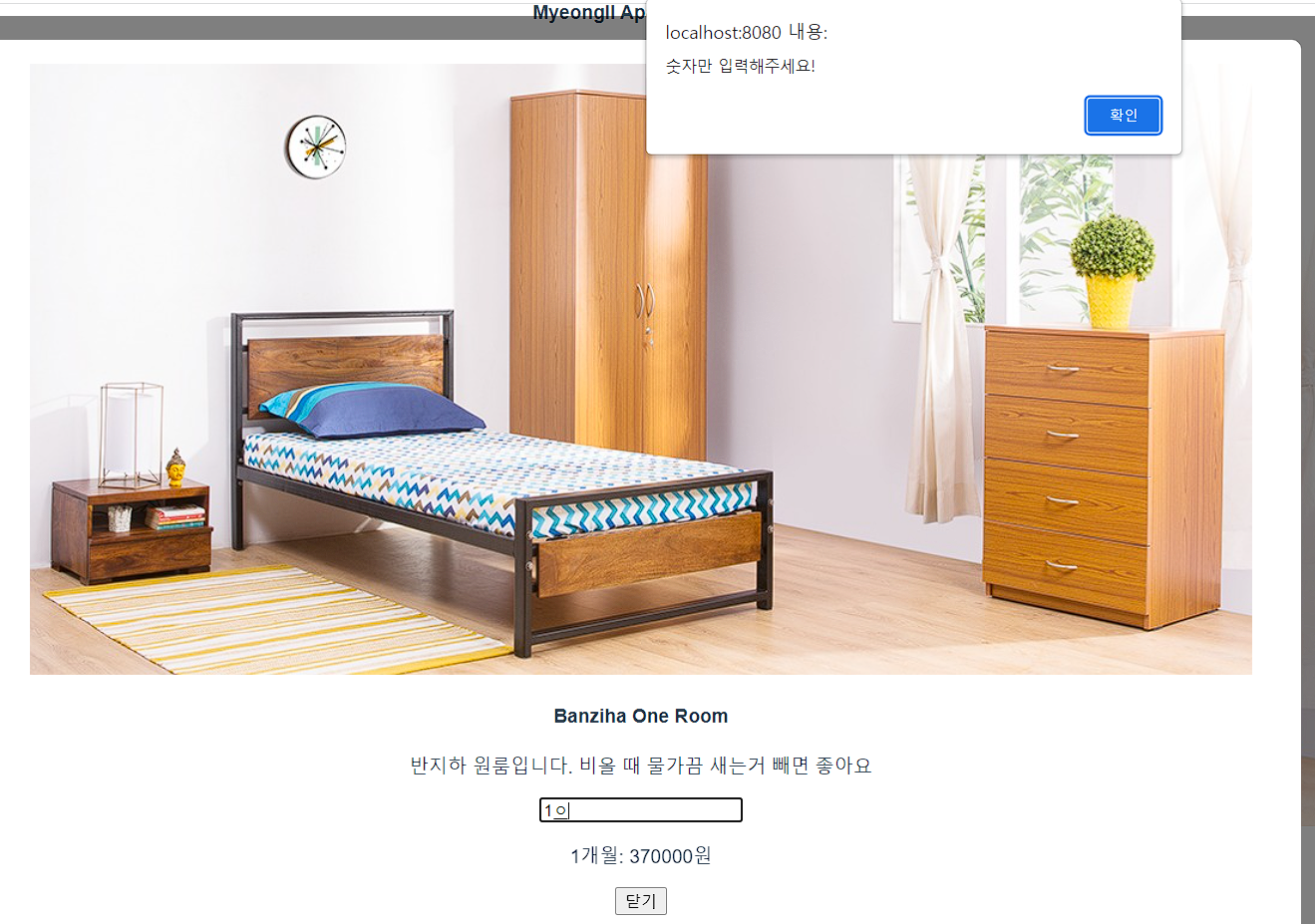Click the localhost:8080 내용 alert heading
This screenshot has width=1315, height=924.
coord(747,32)
